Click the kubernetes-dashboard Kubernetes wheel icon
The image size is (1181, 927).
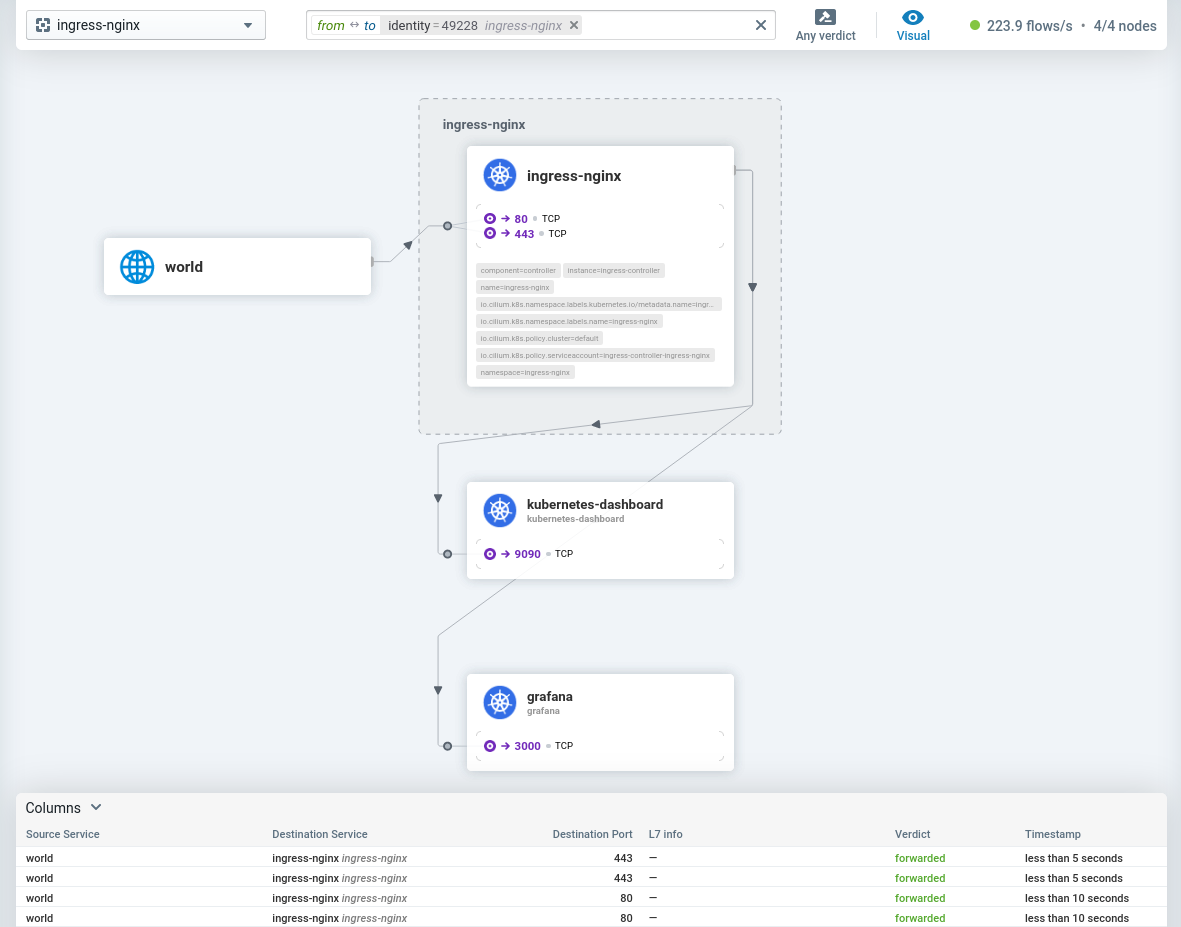tap(499, 511)
